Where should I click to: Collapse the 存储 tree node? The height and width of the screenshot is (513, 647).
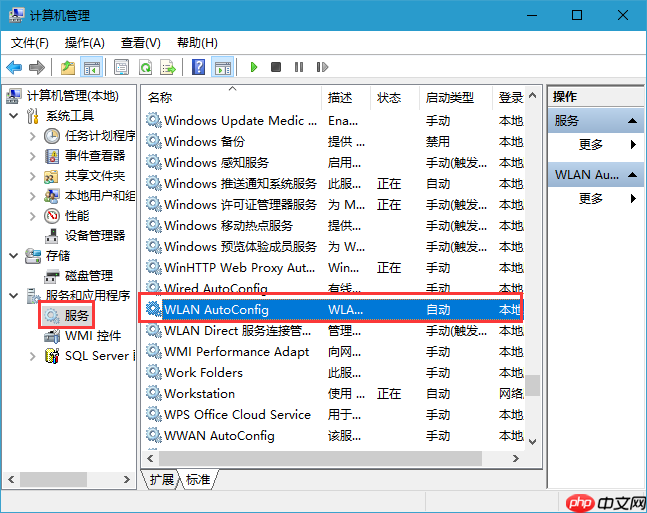click(14, 255)
